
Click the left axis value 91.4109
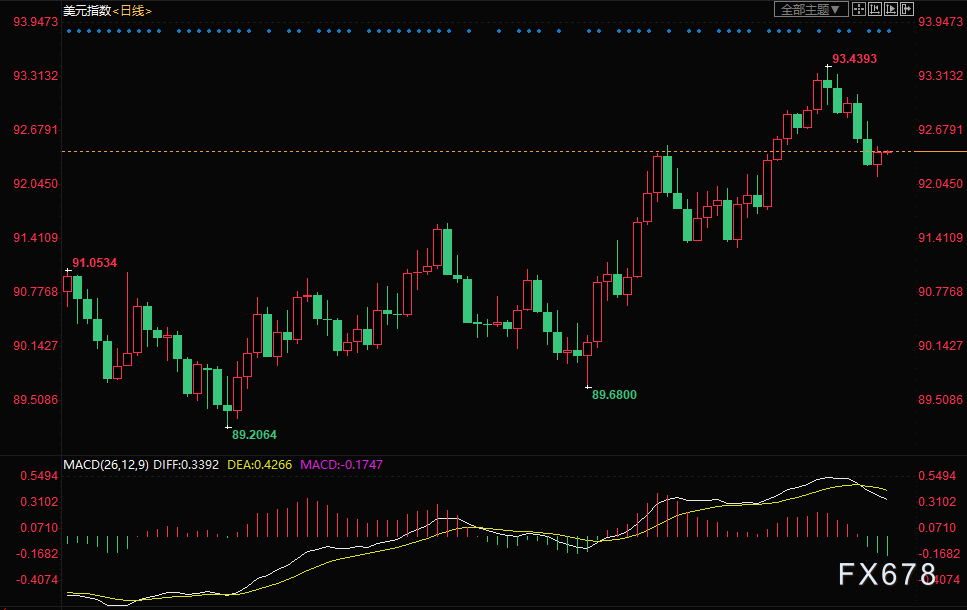(36, 237)
